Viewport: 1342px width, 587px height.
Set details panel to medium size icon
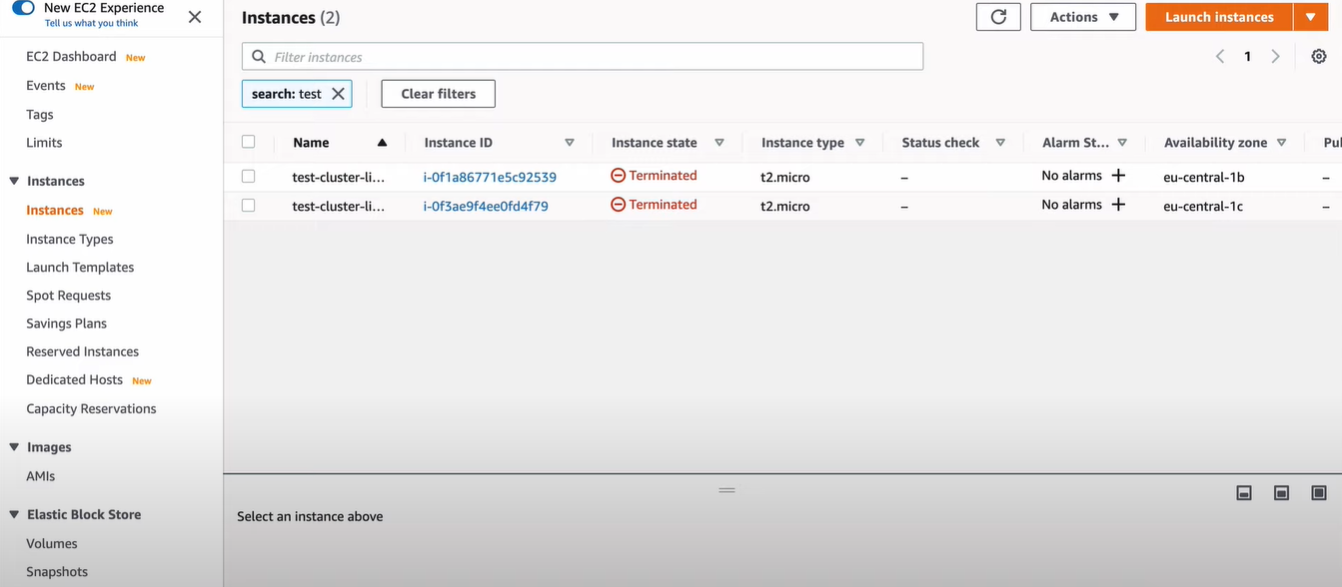(1281, 493)
